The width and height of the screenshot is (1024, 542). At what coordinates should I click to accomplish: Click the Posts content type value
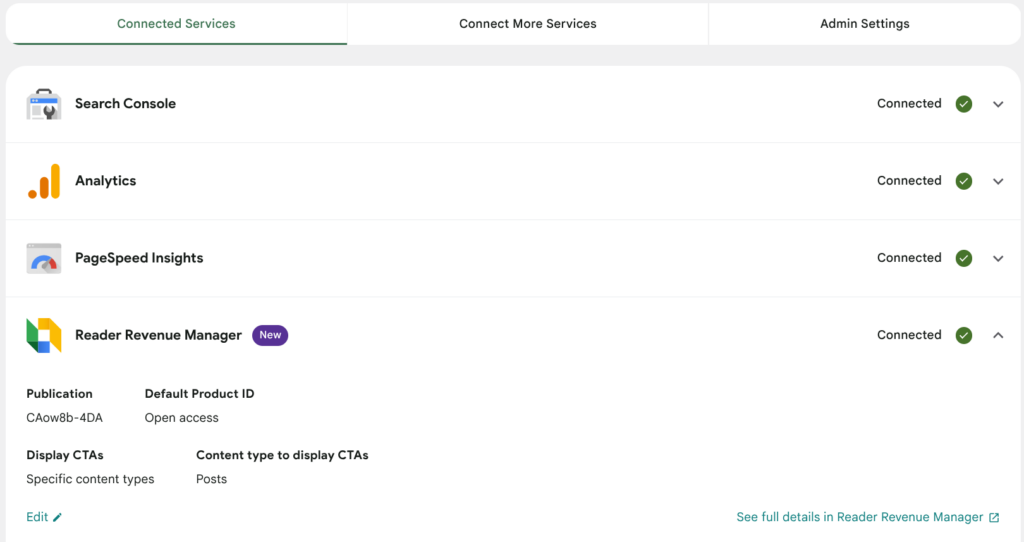click(x=212, y=479)
